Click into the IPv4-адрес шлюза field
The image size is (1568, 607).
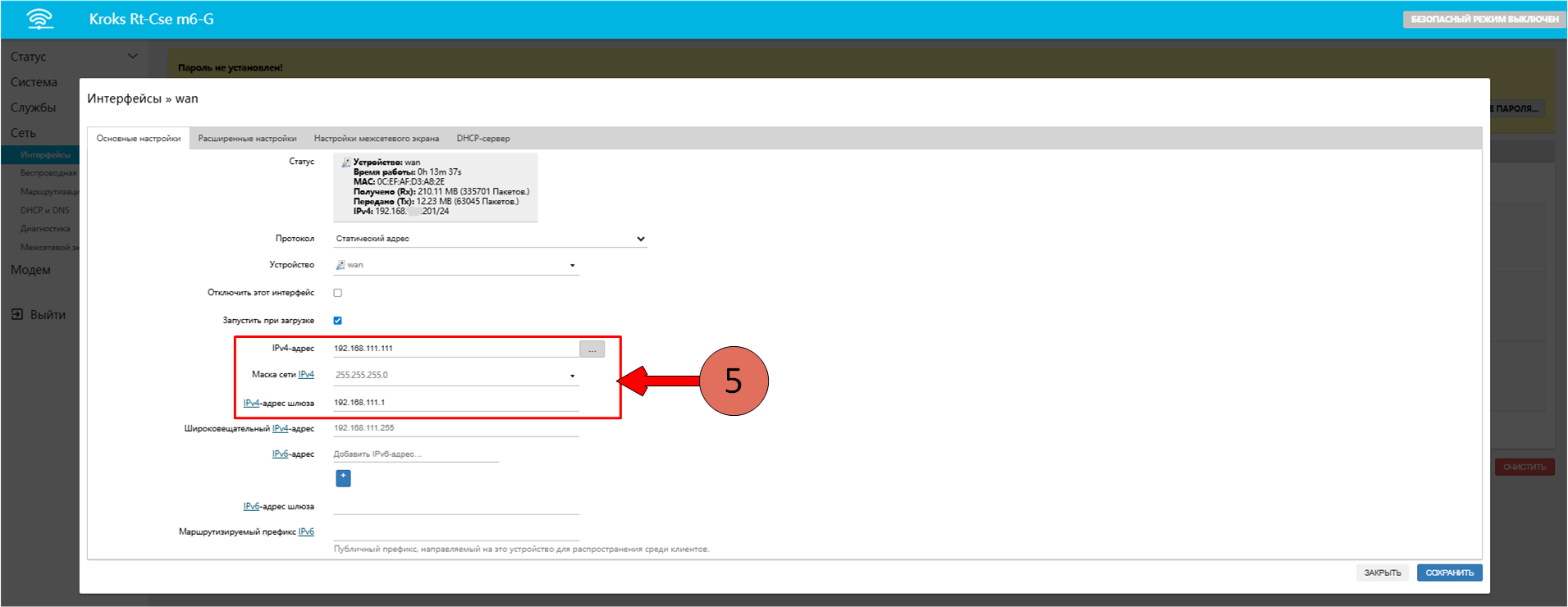(455, 403)
